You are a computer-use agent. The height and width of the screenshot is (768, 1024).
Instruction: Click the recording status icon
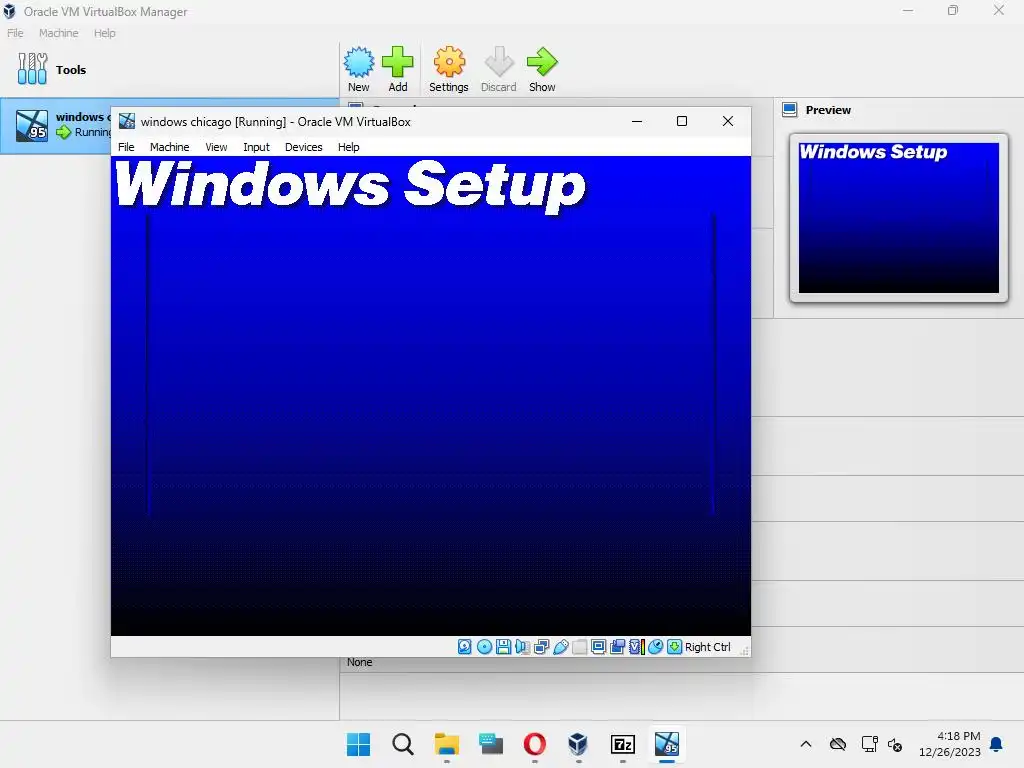coord(617,647)
